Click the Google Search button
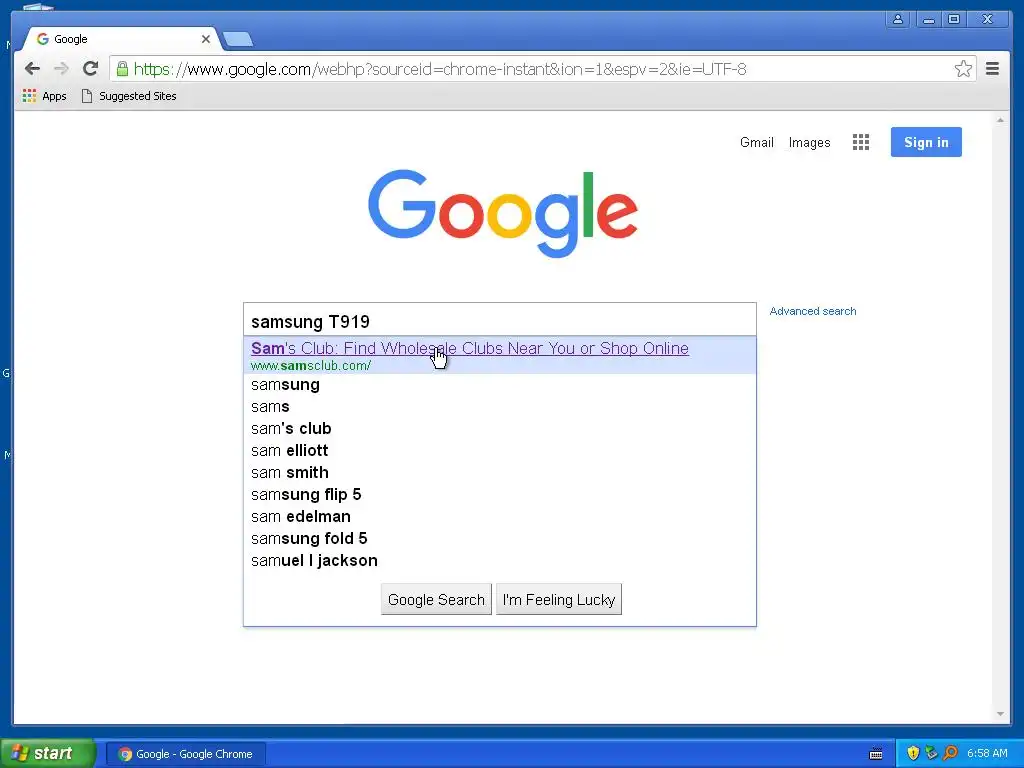The height and width of the screenshot is (768, 1024). point(436,600)
